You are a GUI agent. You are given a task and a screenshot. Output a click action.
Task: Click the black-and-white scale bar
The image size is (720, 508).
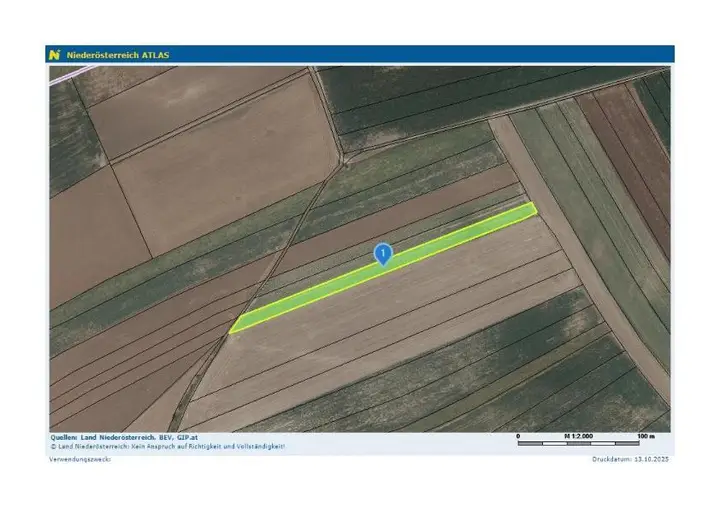click(581, 443)
